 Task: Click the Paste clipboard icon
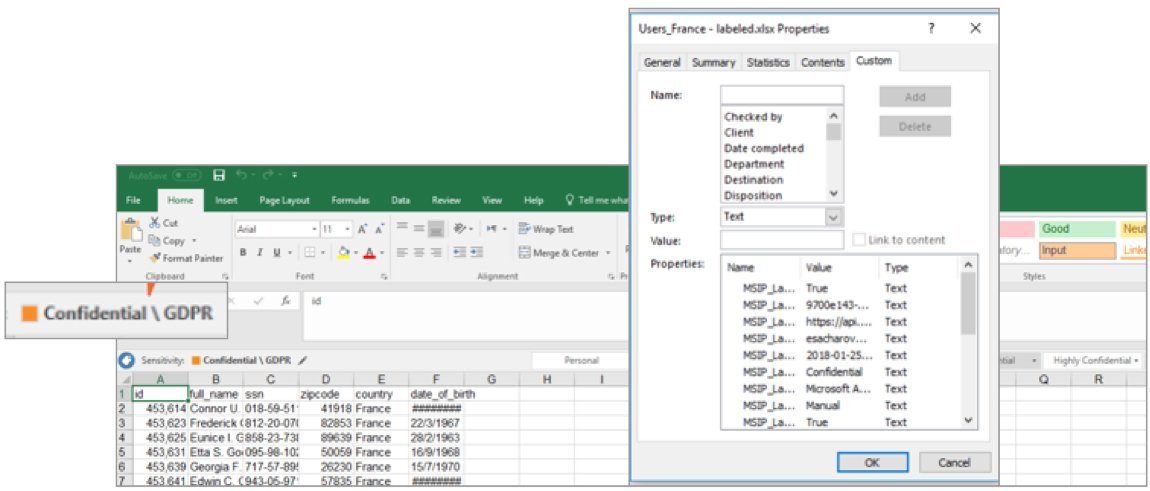(x=130, y=232)
